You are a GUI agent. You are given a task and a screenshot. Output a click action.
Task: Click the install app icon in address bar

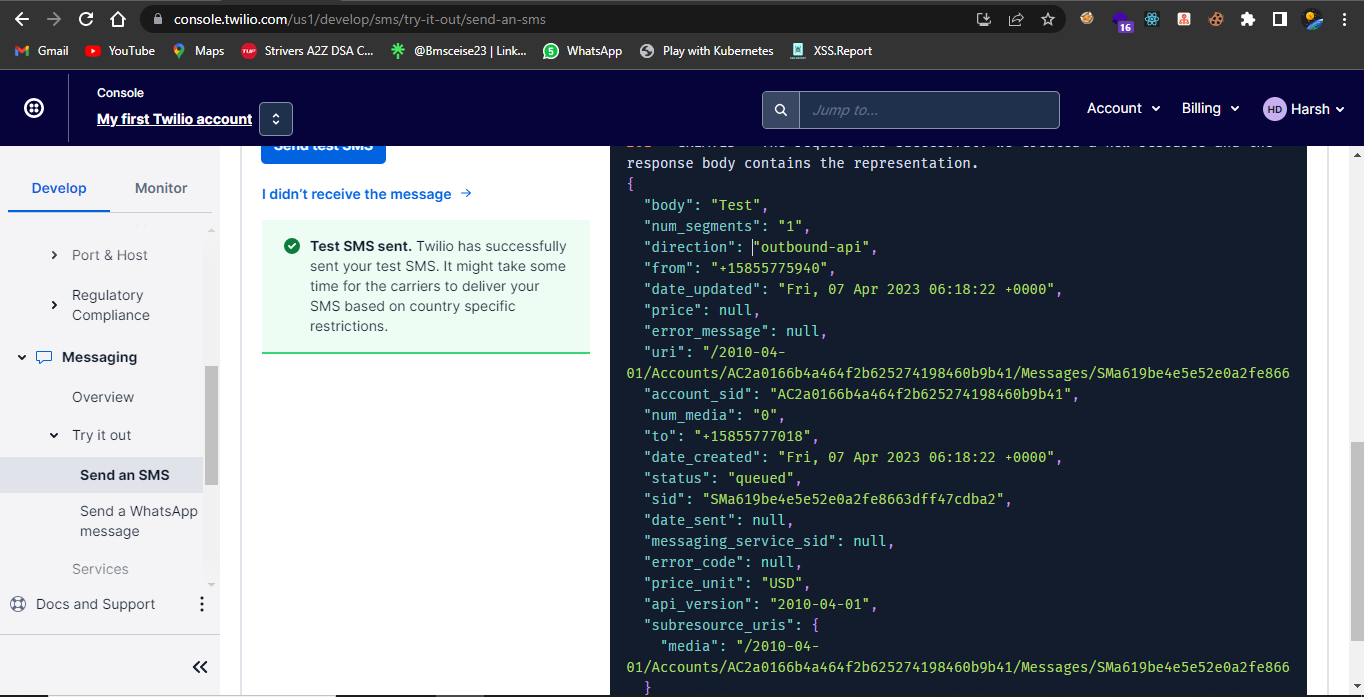983,19
